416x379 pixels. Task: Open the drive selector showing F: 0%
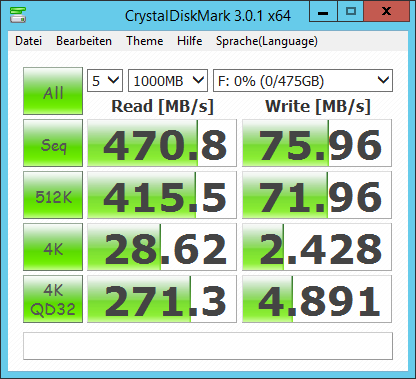click(303, 80)
